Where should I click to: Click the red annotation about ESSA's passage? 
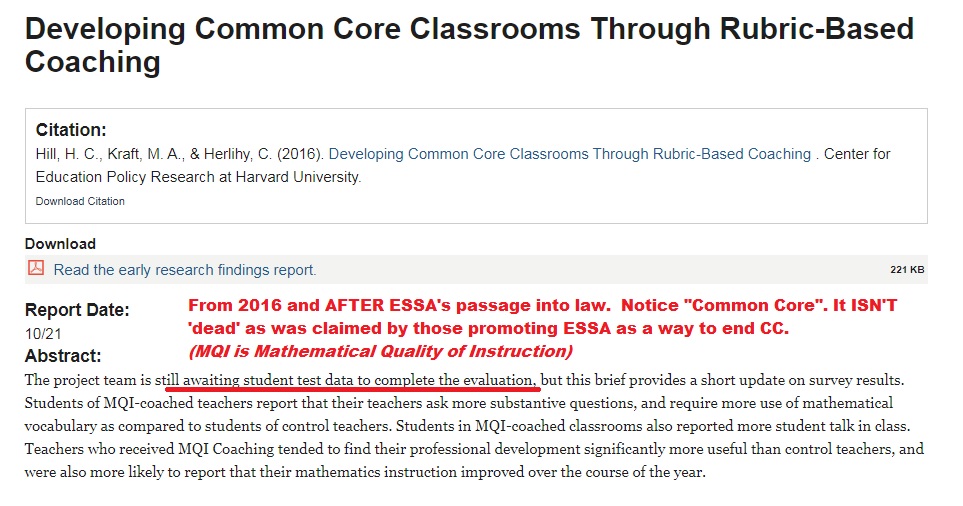point(542,317)
